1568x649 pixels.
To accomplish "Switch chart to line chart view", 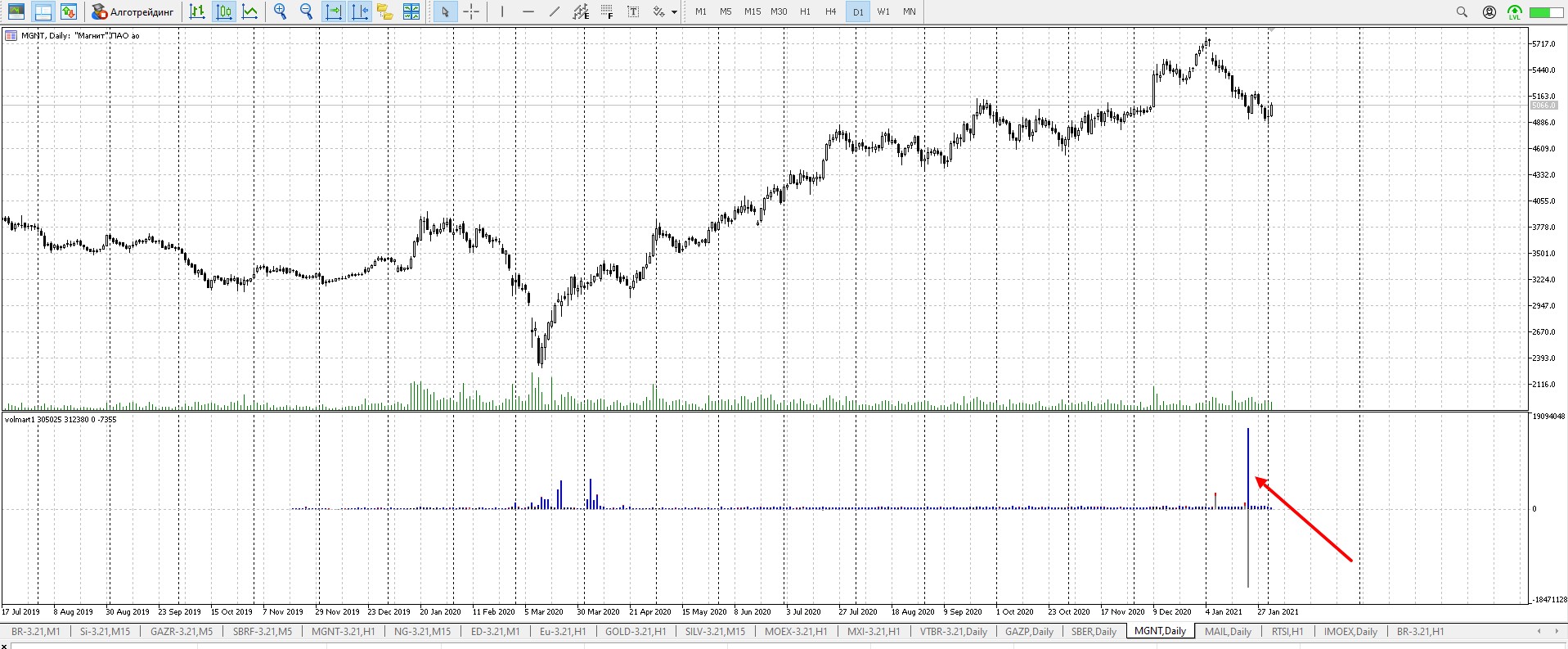I will pyautogui.click(x=250, y=11).
